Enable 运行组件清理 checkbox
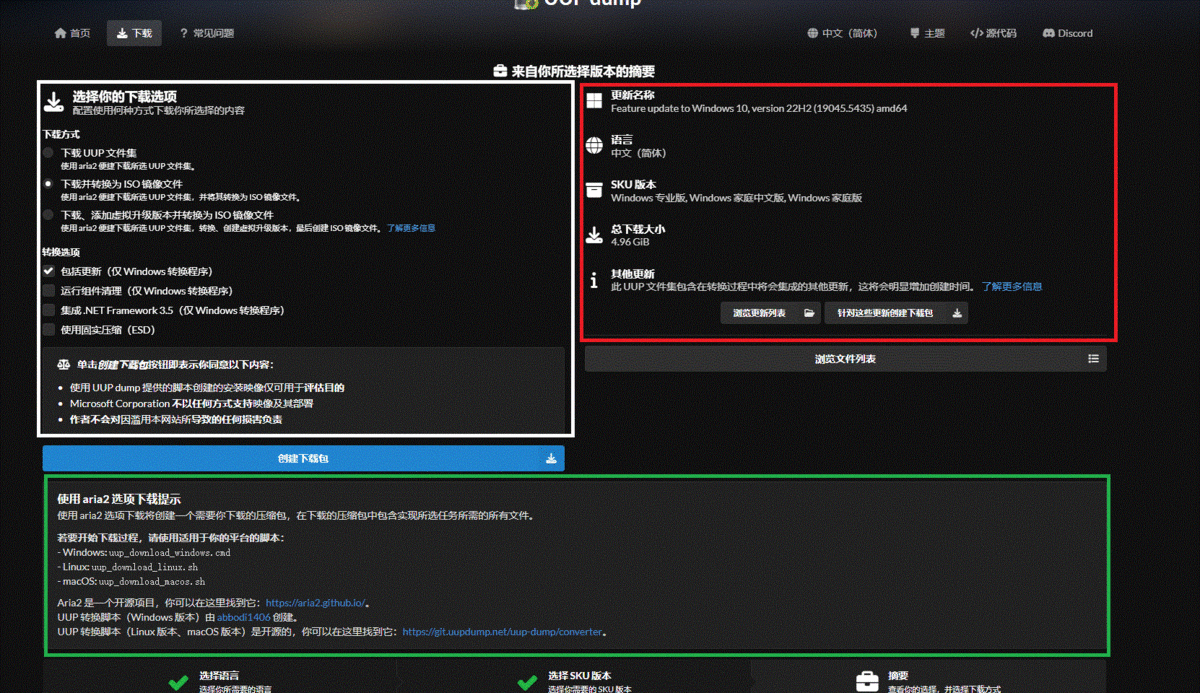The width and height of the screenshot is (1200, 693). (x=48, y=291)
